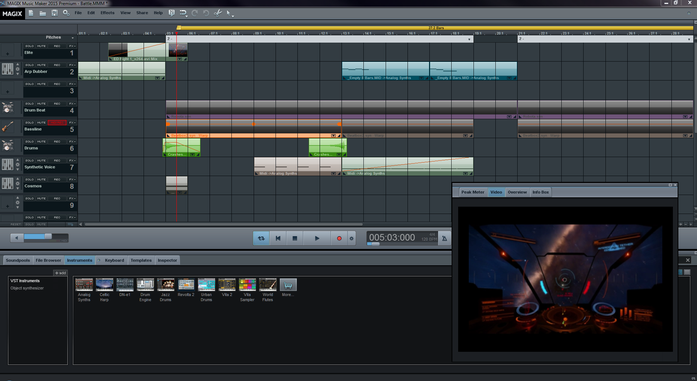This screenshot has width=697, height=381.
Task: Solo the Drums track 6
Action: tap(29, 141)
